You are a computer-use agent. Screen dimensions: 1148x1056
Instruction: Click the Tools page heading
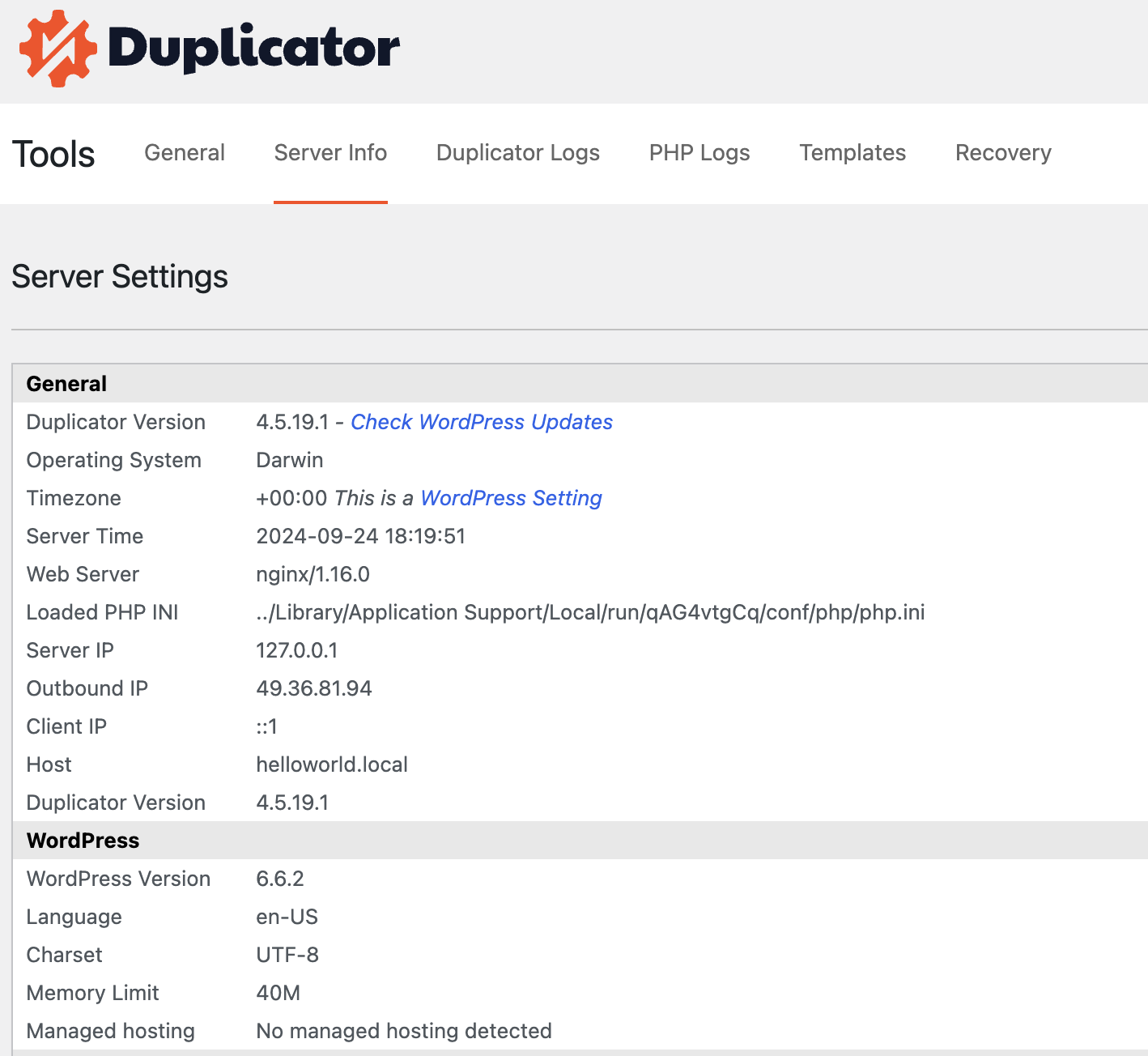[53, 154]
